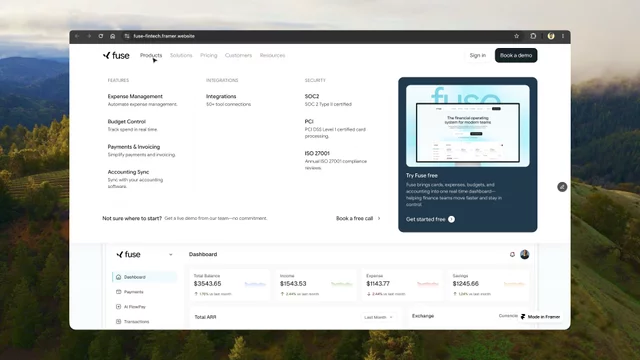Expand the fuse workspace dropdown chevron

tap(171, 254)
